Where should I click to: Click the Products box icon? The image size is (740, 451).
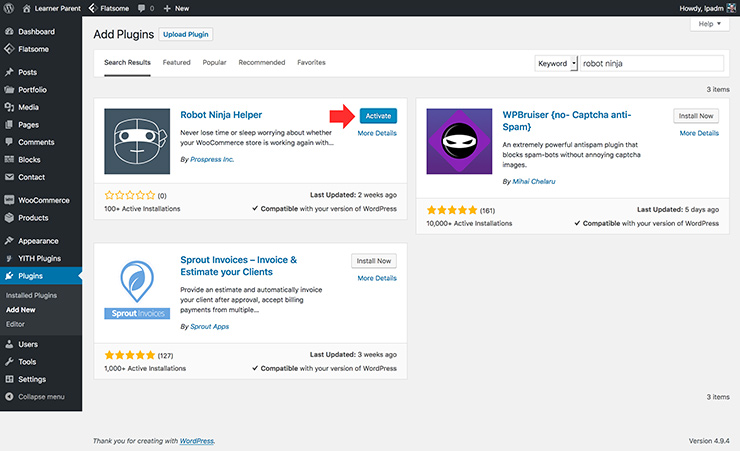coord(9,217)
